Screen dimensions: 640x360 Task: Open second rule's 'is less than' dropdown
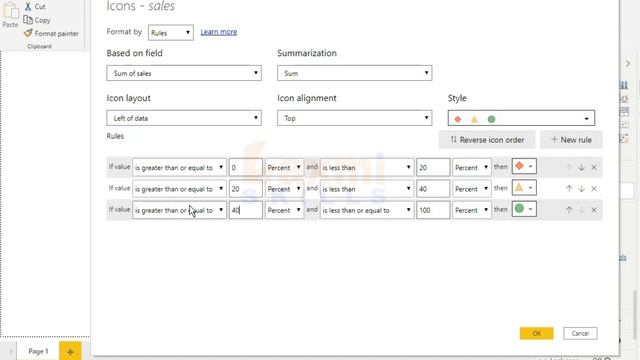tap(367, 189)
